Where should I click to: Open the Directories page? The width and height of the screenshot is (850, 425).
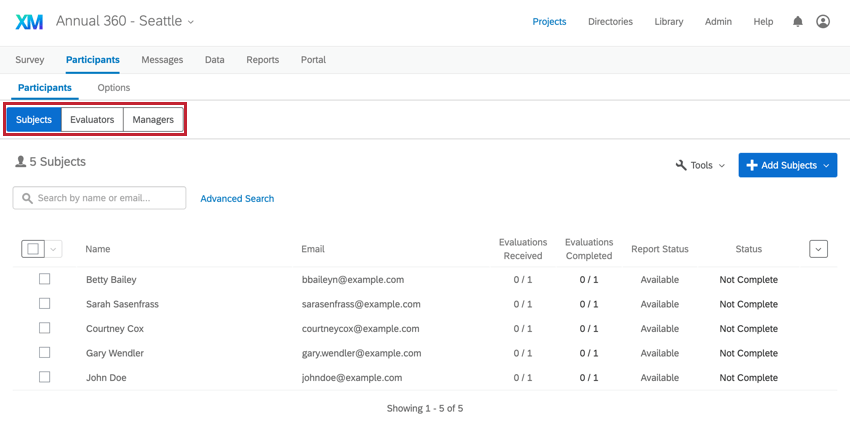click(610, 21)
